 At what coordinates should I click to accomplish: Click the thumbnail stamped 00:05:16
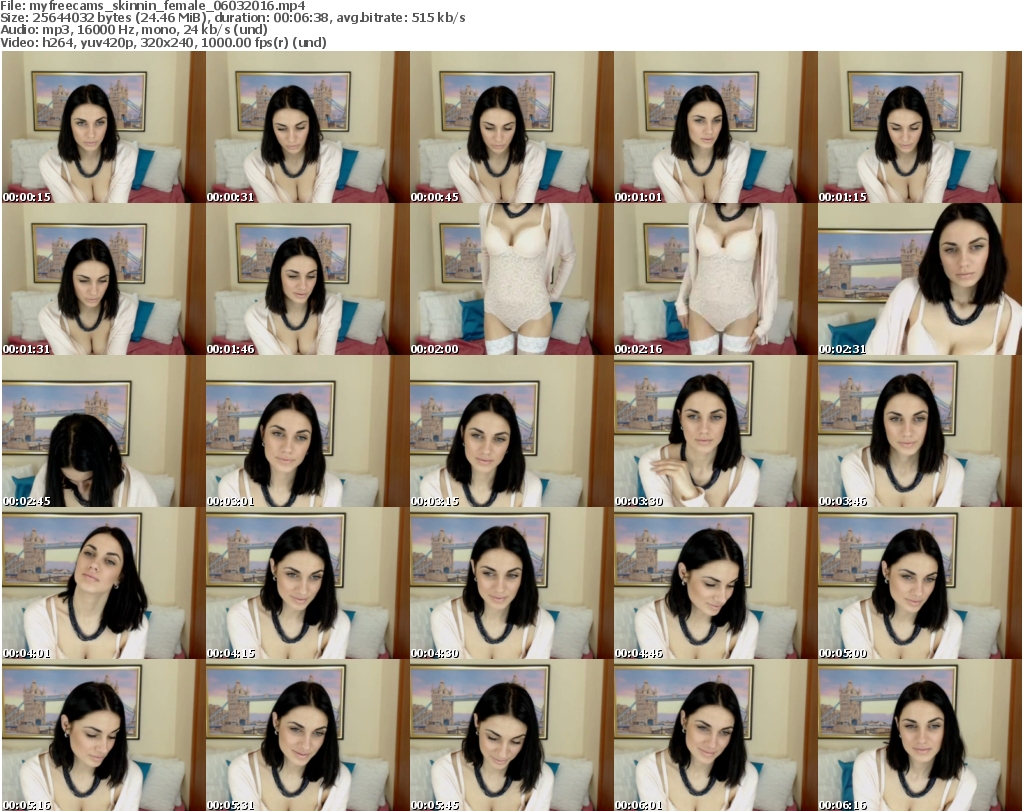coord(103,735)
